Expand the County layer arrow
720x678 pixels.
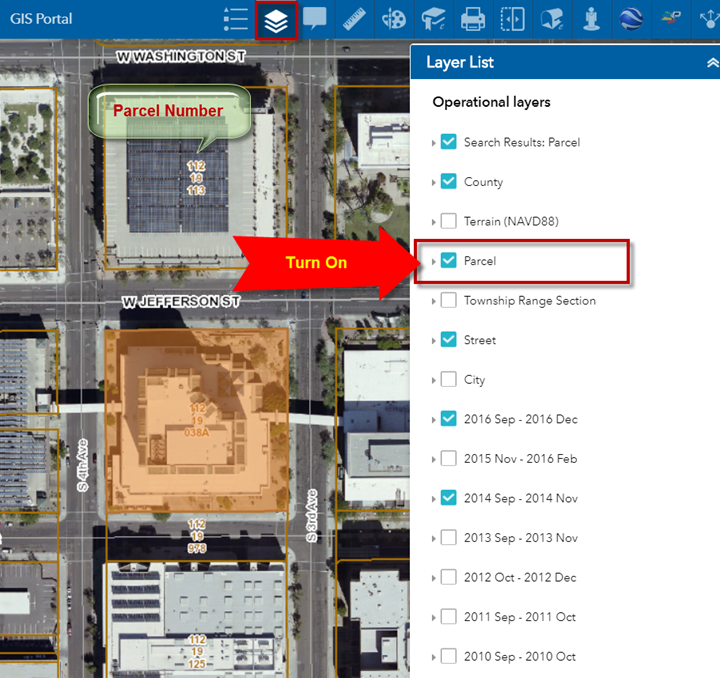click(434, 183)
